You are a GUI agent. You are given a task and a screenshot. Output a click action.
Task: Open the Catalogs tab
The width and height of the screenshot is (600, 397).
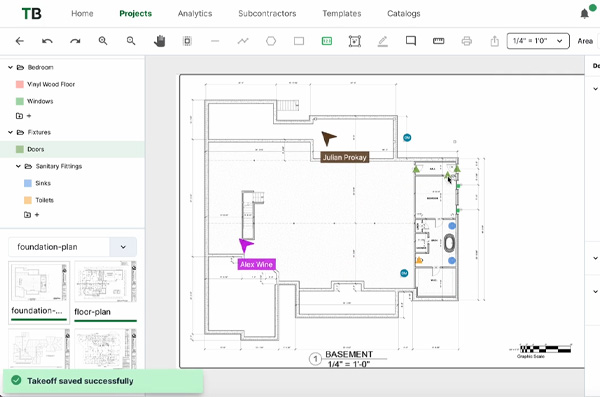tap(404, 14)
